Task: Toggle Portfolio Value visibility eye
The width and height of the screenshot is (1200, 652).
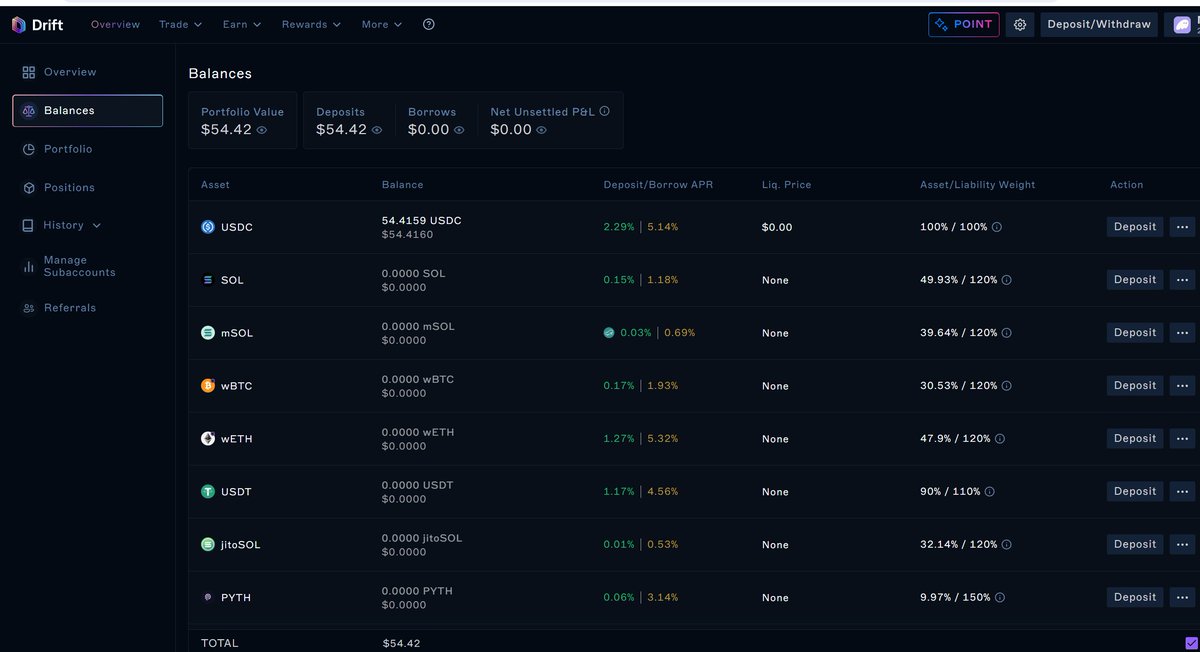Action: [x=262, y=130]
